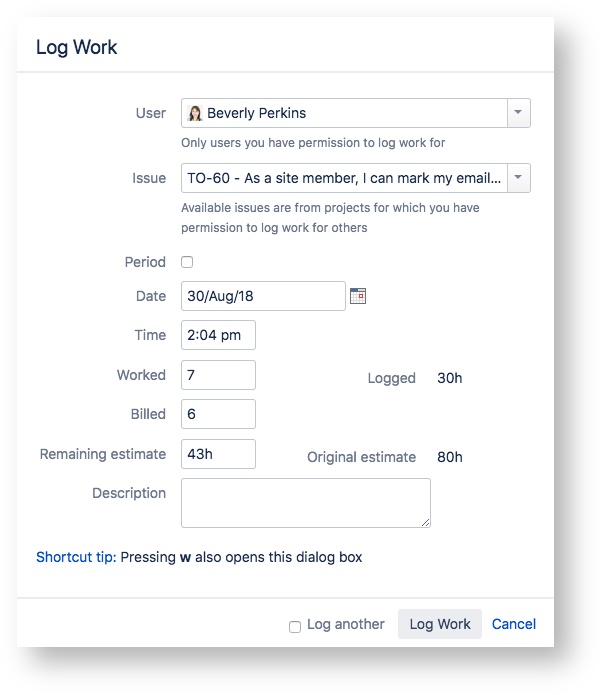Select the TO-60 issue combo box text
This screenshot has height=695, width=602.
[x=344, y=178]
